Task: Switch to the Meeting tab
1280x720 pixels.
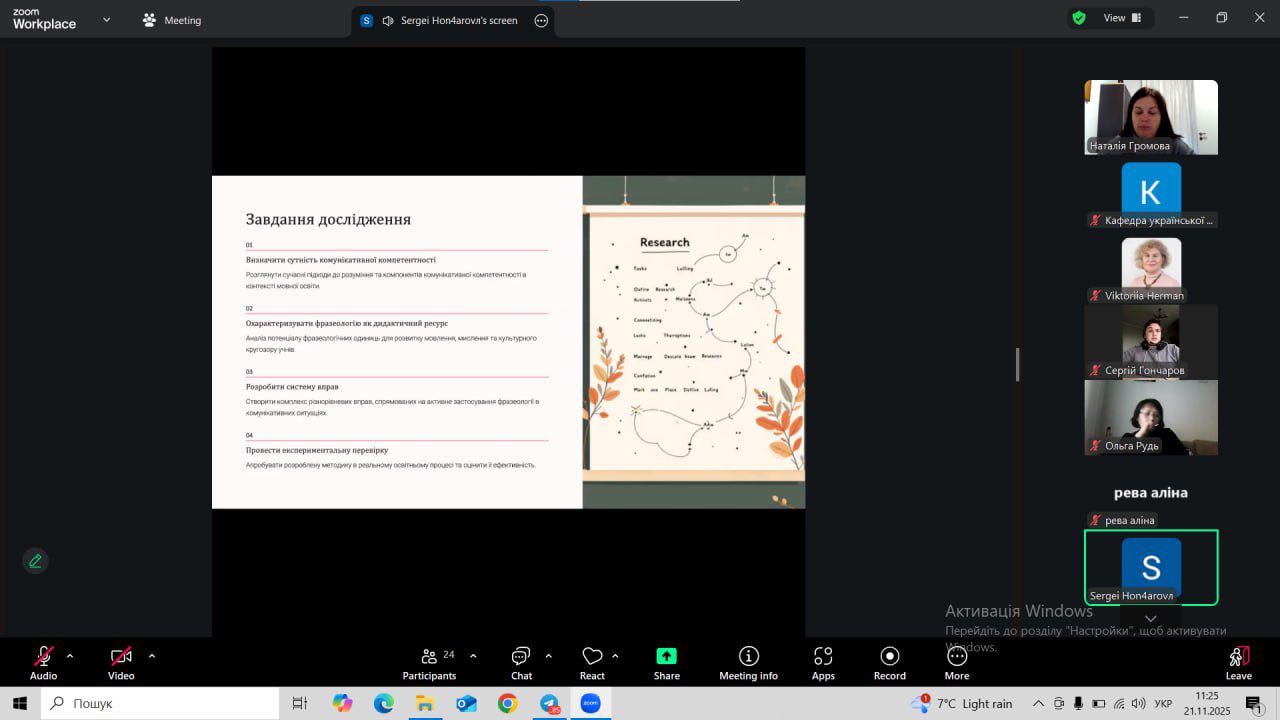Action: 172,20
